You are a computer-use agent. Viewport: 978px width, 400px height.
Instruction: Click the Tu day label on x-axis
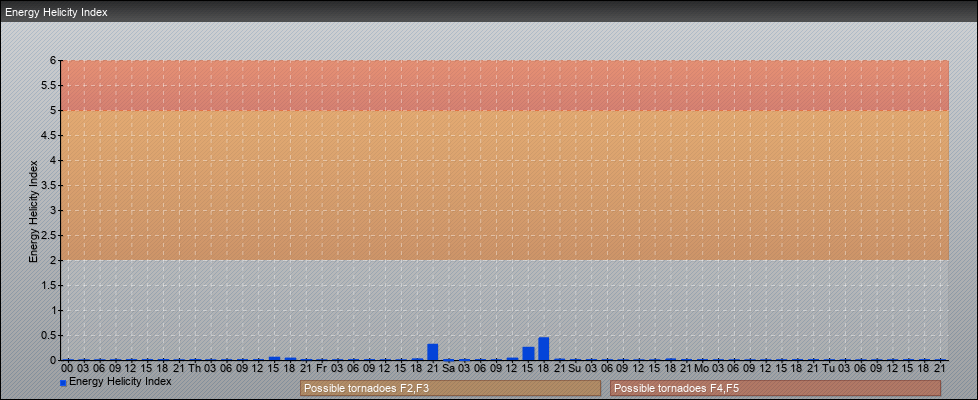(829, 368)
